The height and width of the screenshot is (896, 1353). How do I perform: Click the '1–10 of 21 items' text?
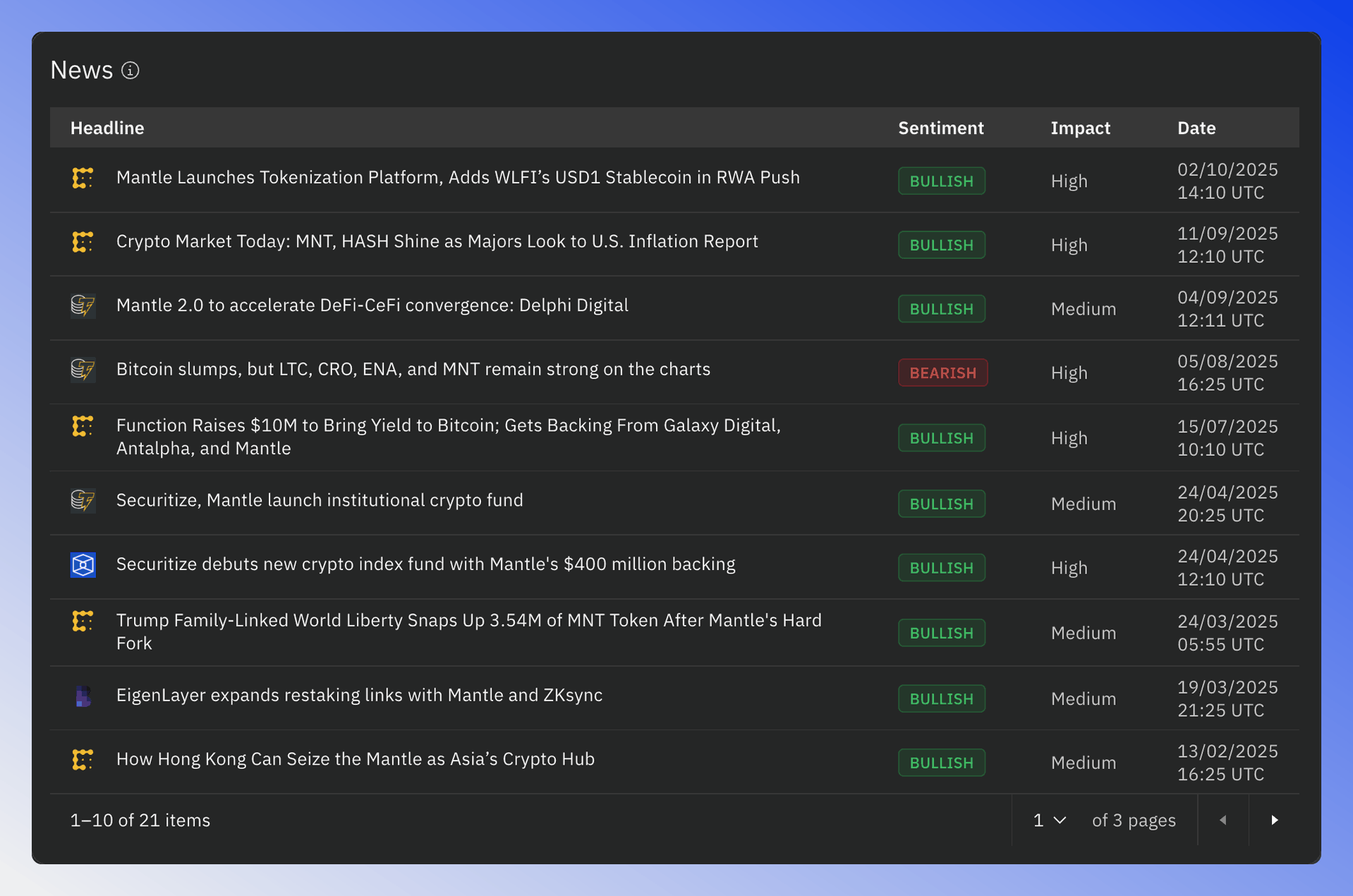[x=140, y=820]
